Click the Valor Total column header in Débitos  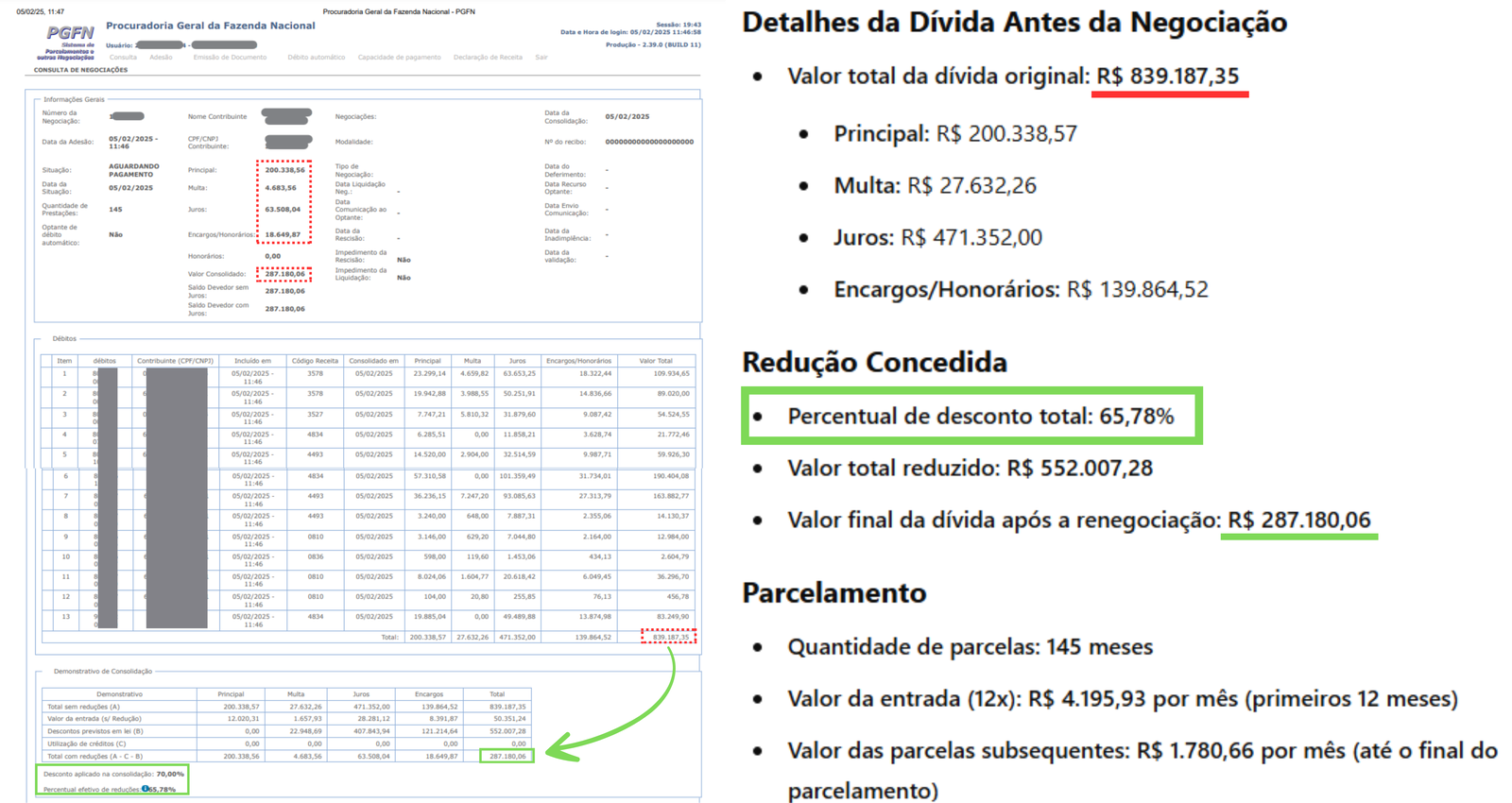coord(655,361)
